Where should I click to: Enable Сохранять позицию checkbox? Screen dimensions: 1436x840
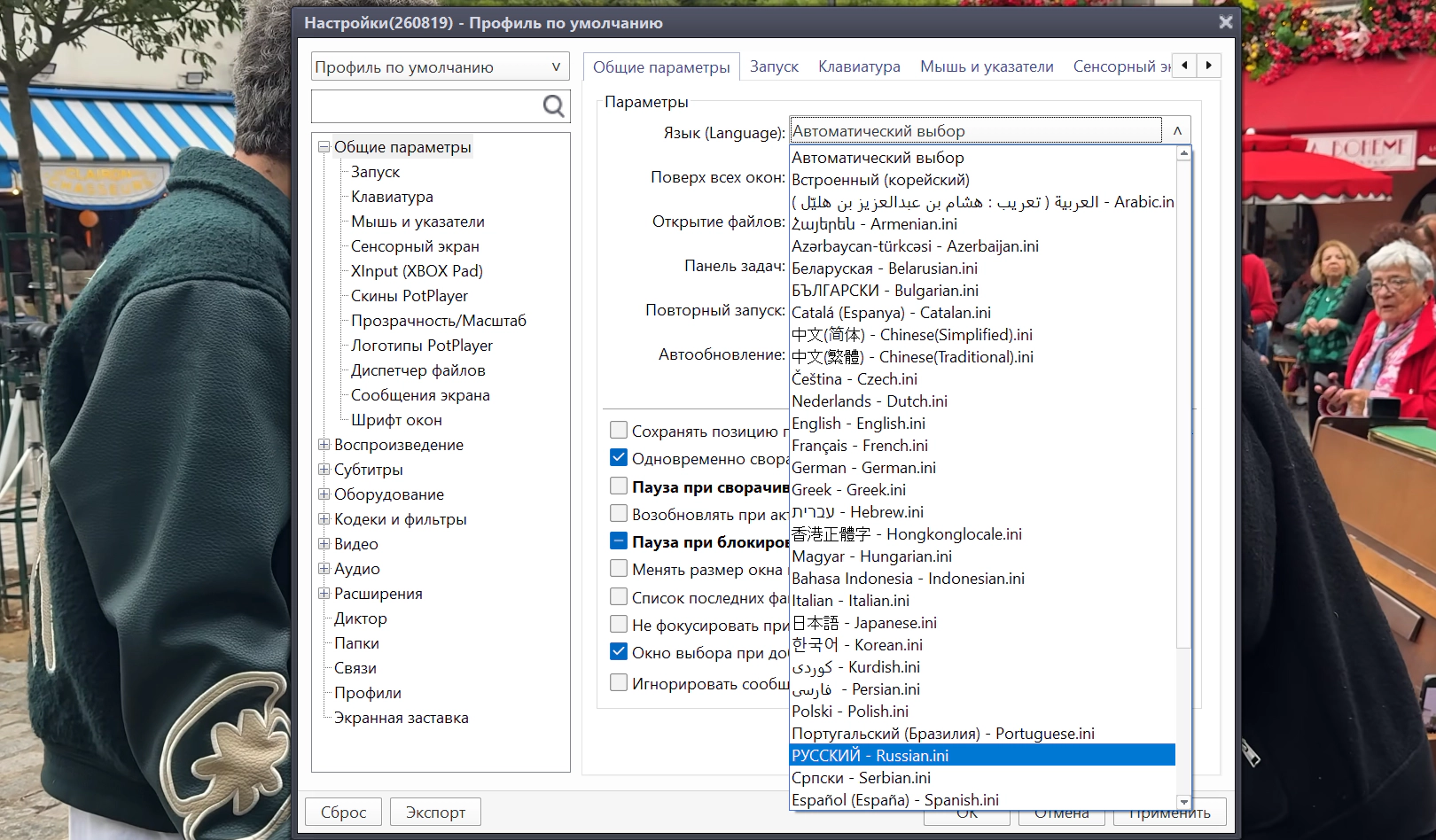pos(619,431)
